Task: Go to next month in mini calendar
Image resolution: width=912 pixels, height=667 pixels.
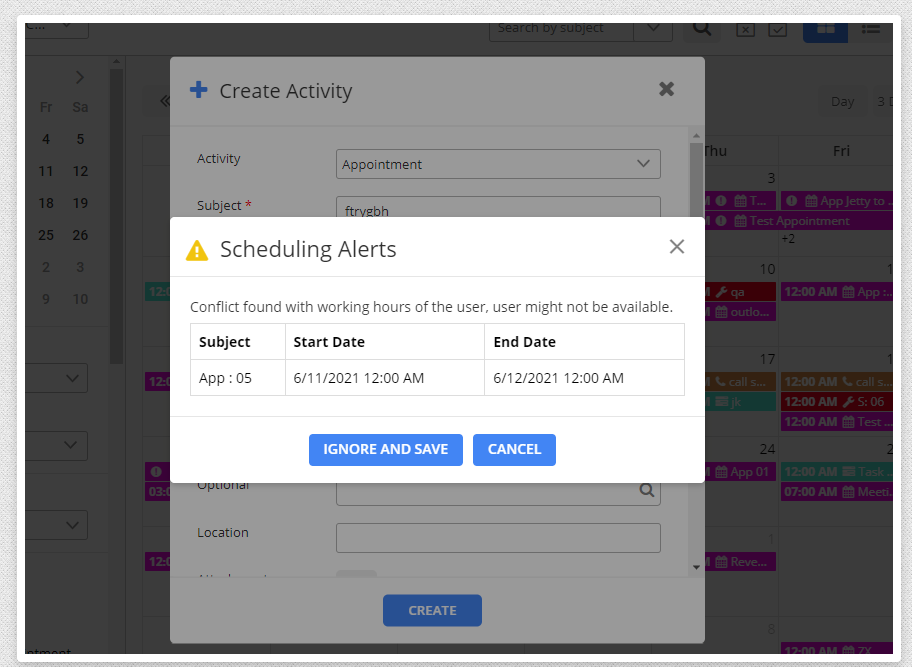Action: 80,77
